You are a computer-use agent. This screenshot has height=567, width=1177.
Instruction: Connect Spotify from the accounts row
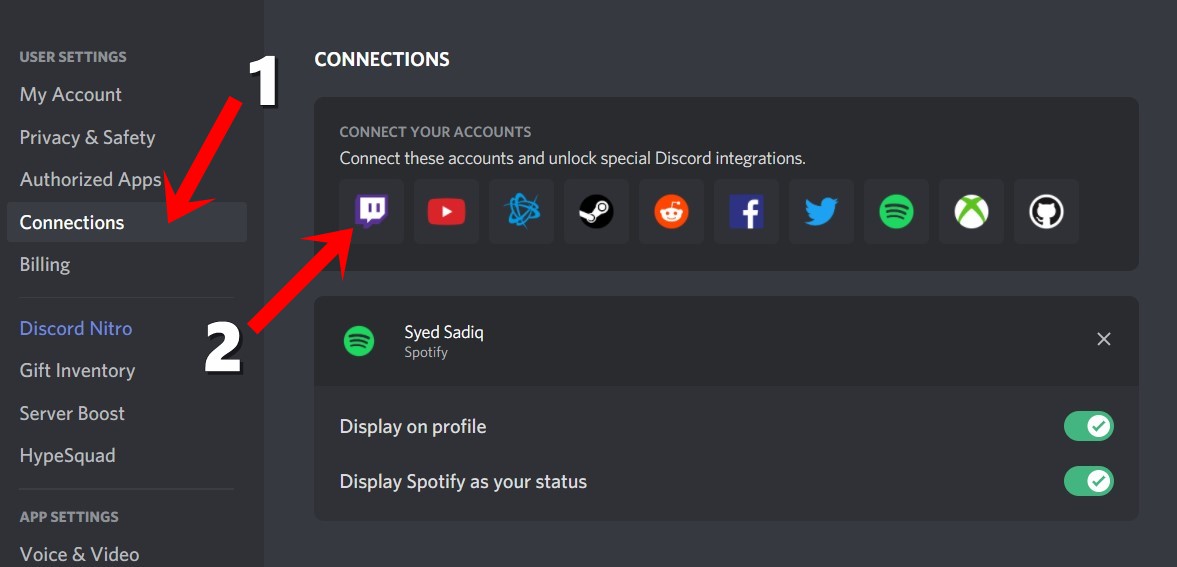pos(896,211)
